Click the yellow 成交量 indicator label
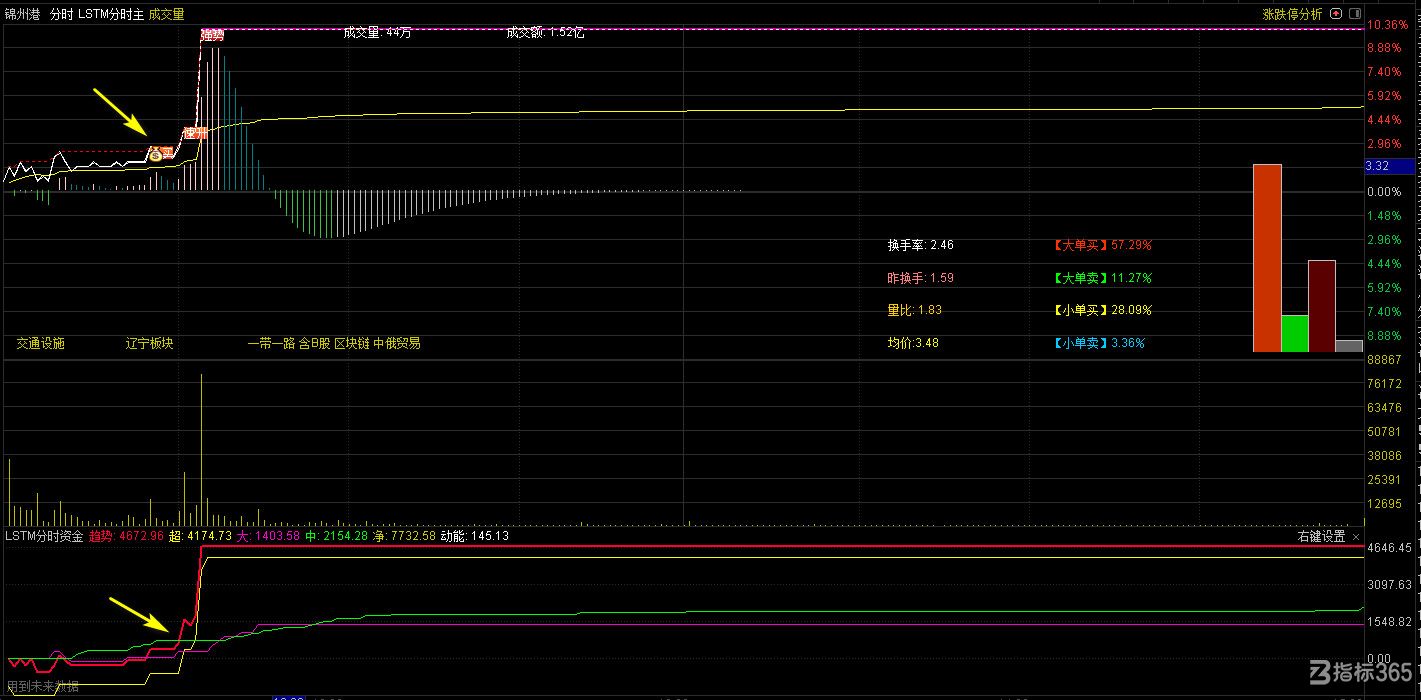The width and height of the screenshot is (1421, 700). 167,15
